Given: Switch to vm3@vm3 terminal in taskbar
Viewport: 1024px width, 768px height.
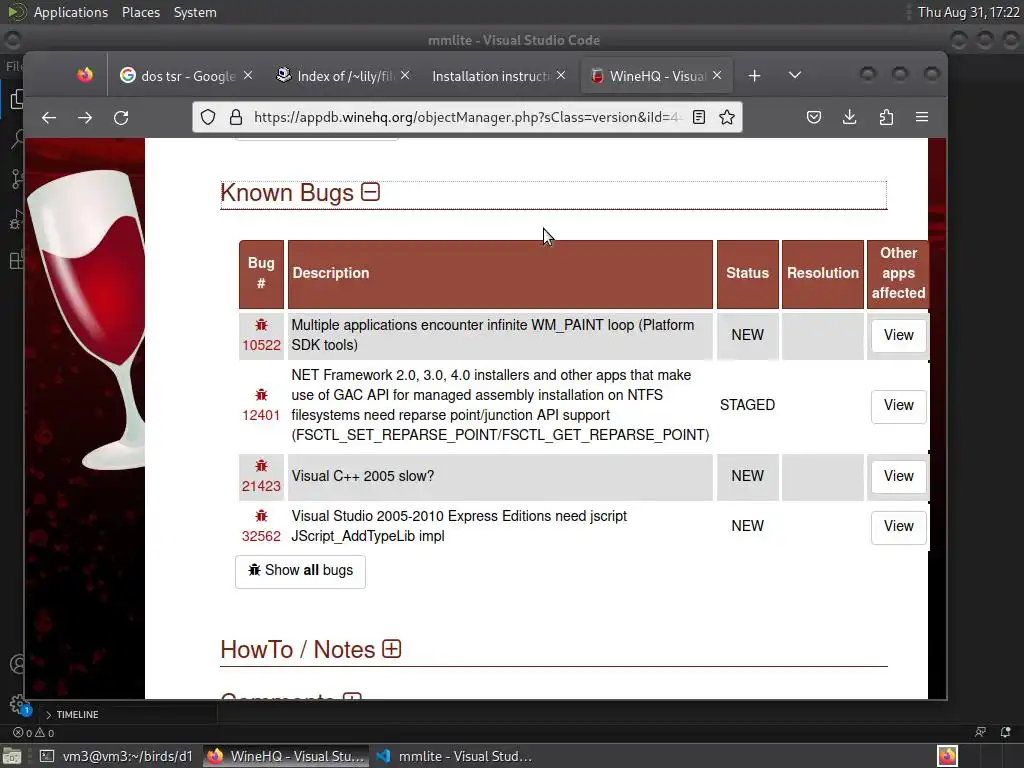Looking at the screenshot, I should [117, 756].
